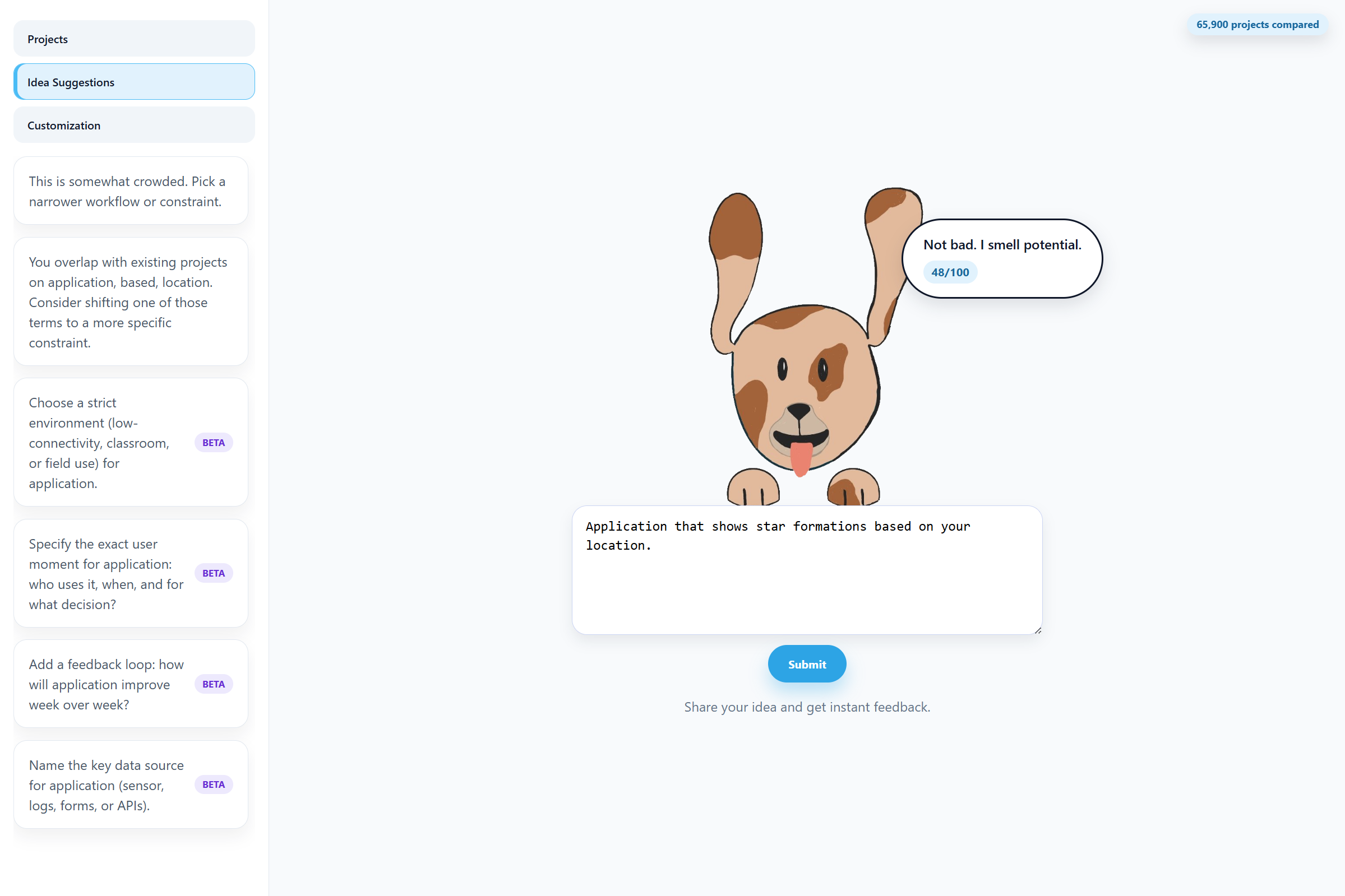Click the dog mascot's face
The width and height of the screenshot is (1345, 896).
(x=806, y=388)
